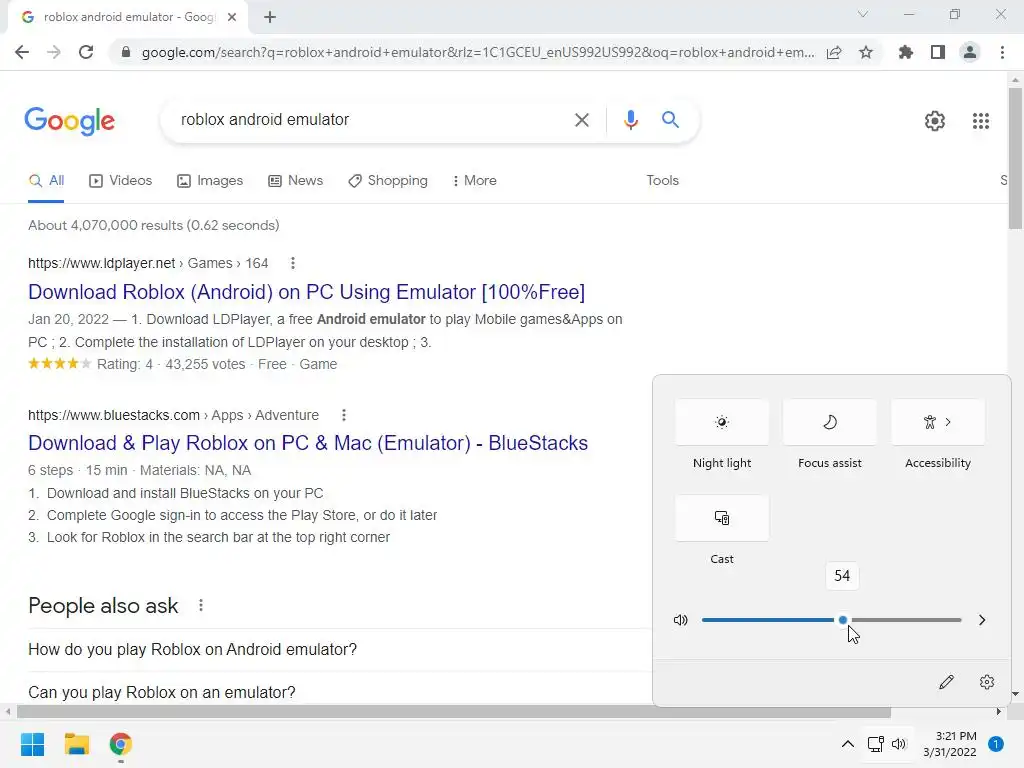Open the tab search dropdown arrow
This screenshot has height=768, width=1024.
863,14
